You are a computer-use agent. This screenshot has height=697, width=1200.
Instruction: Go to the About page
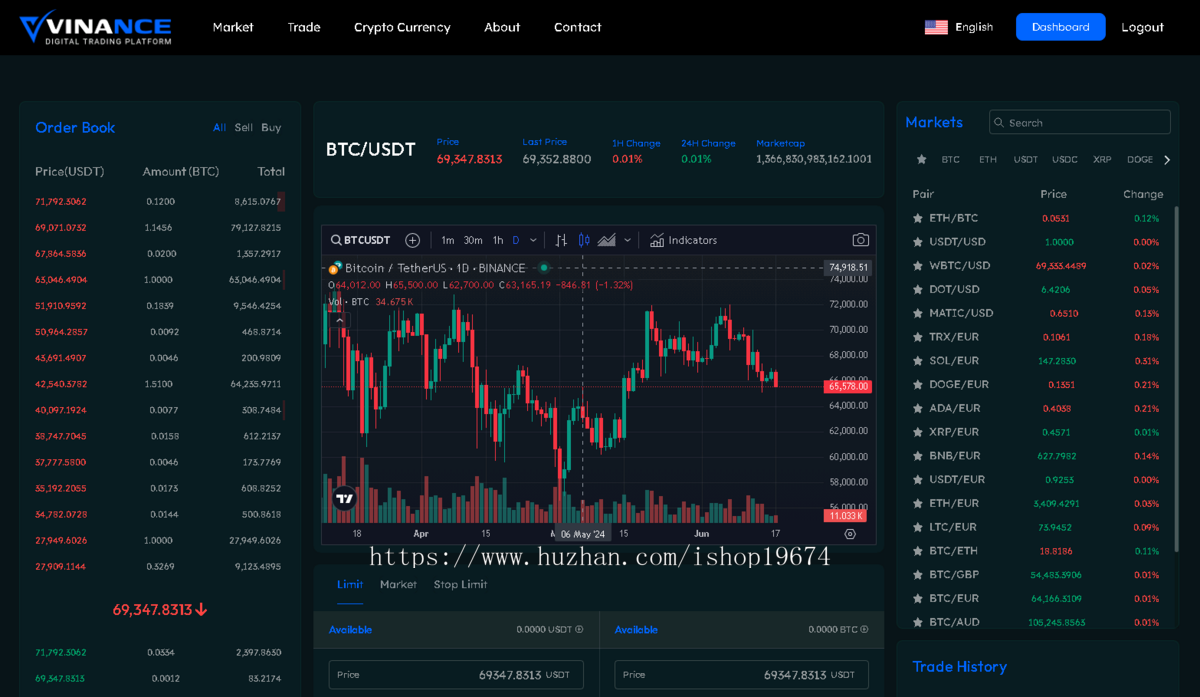tap(502, 27)
